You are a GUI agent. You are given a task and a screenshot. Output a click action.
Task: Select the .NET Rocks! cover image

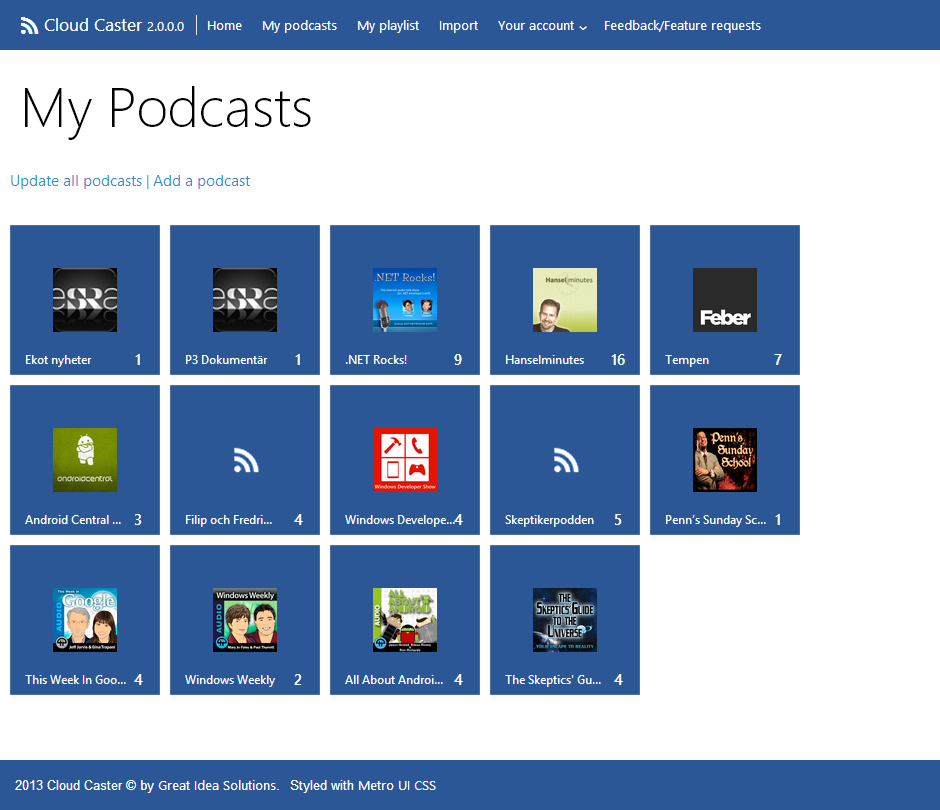pyautogui.click(x=405, y=300)
